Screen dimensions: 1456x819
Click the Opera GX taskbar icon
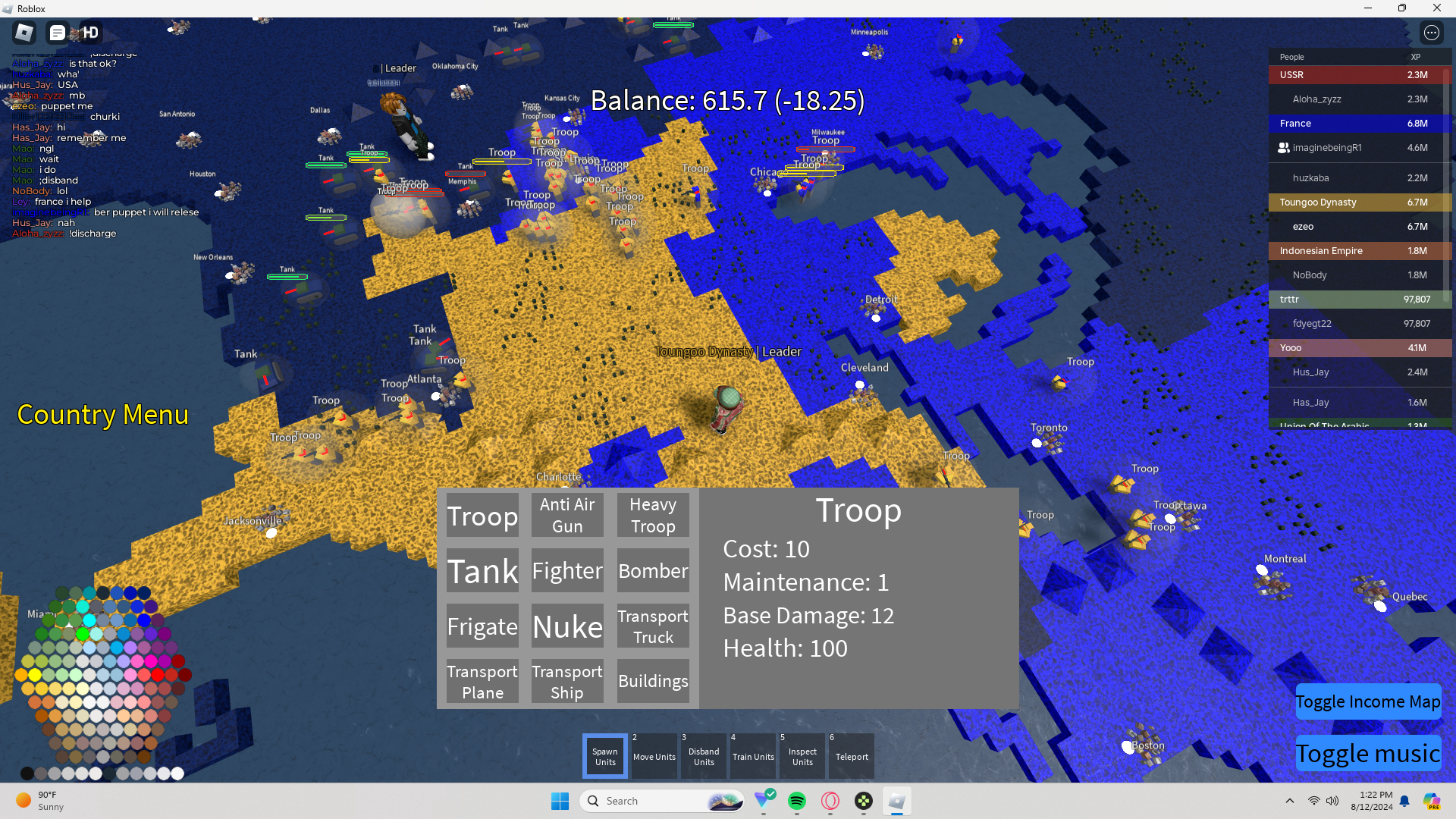[830, 801]
